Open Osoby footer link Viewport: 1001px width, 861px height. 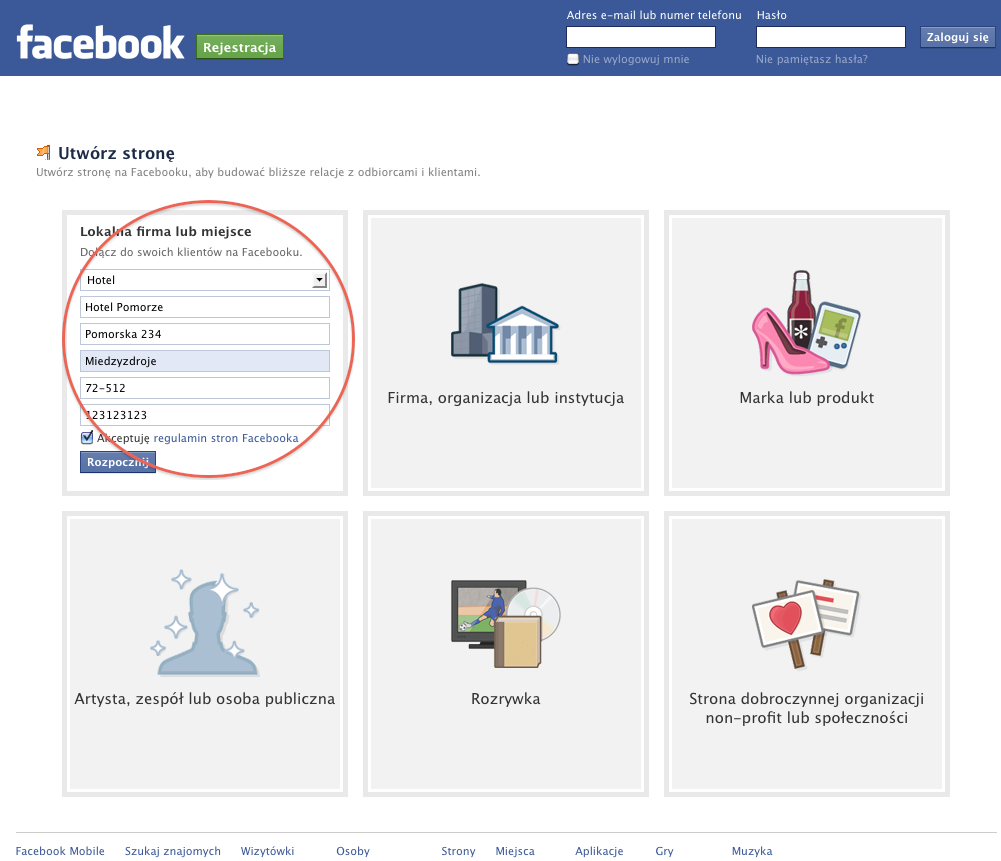[x=353, y=851]
